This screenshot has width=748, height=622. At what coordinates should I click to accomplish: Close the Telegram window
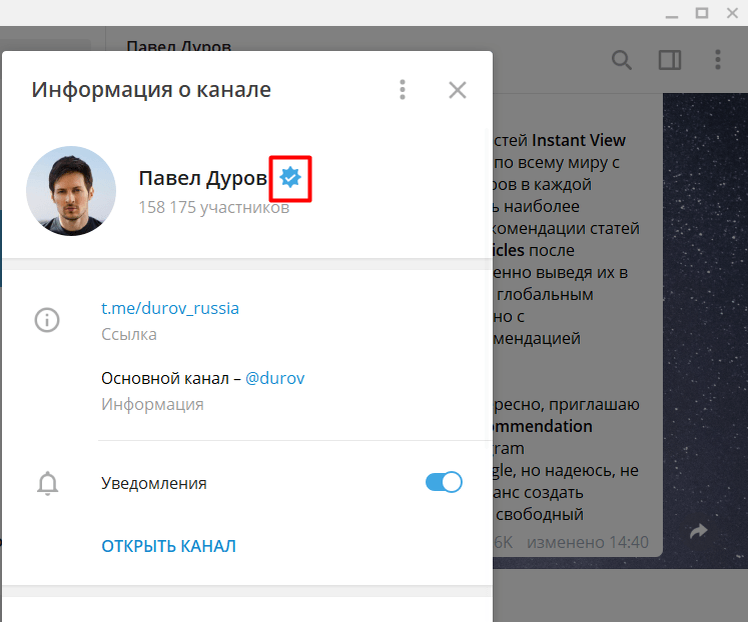[x=732, y=13]
